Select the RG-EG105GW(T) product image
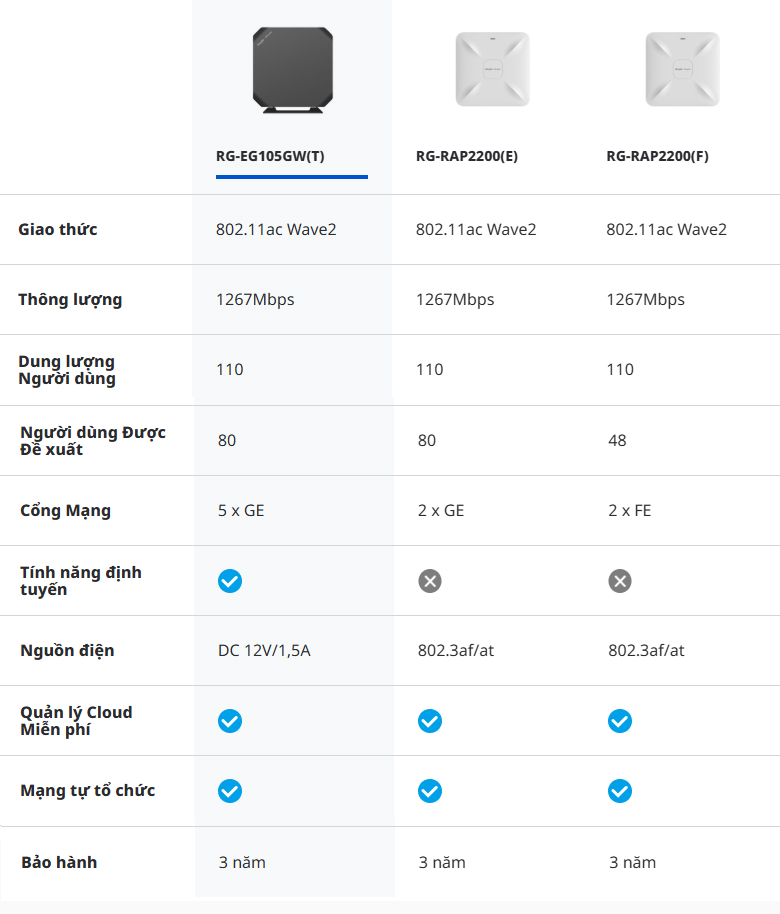780x914 pixels. [292, 70]
